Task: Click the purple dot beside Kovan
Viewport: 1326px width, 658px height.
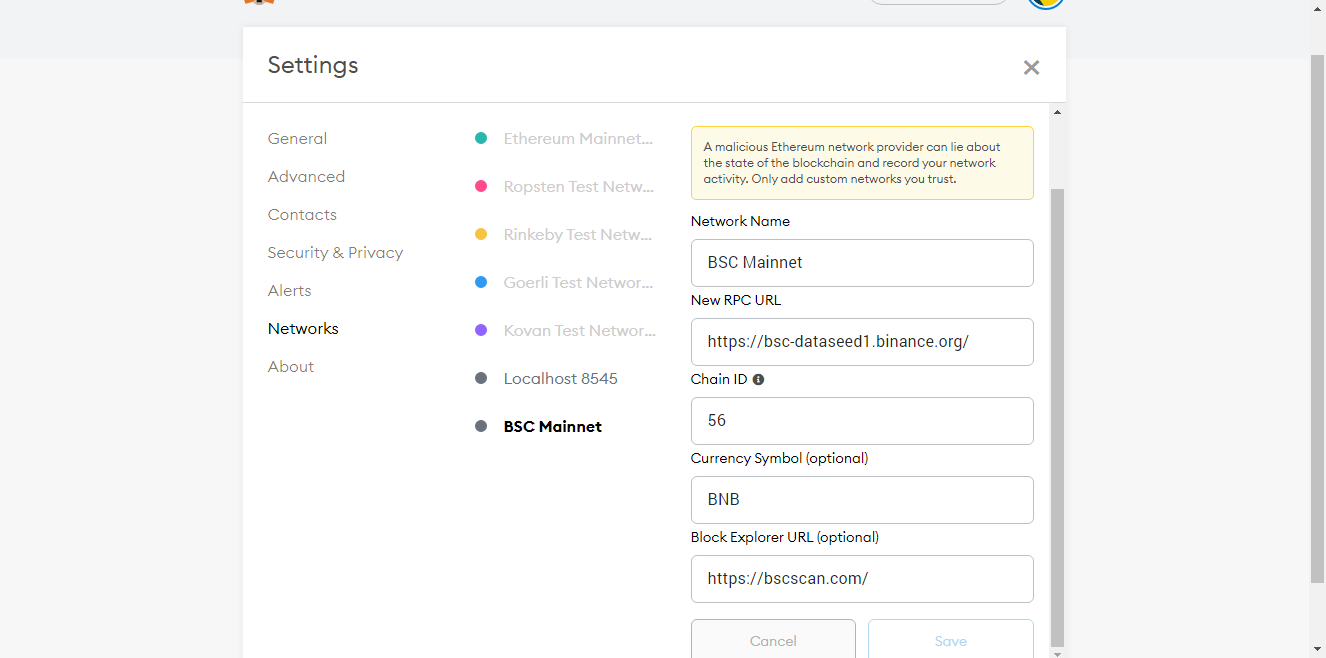Action: (x=481, y=331)
